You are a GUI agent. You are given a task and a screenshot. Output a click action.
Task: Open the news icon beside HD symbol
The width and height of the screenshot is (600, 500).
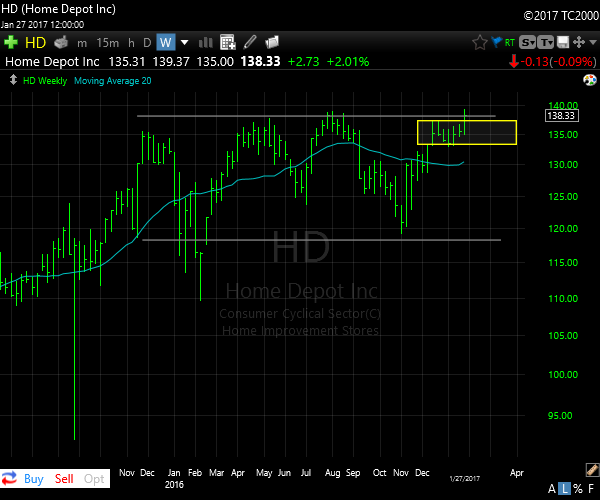point(61,42)
